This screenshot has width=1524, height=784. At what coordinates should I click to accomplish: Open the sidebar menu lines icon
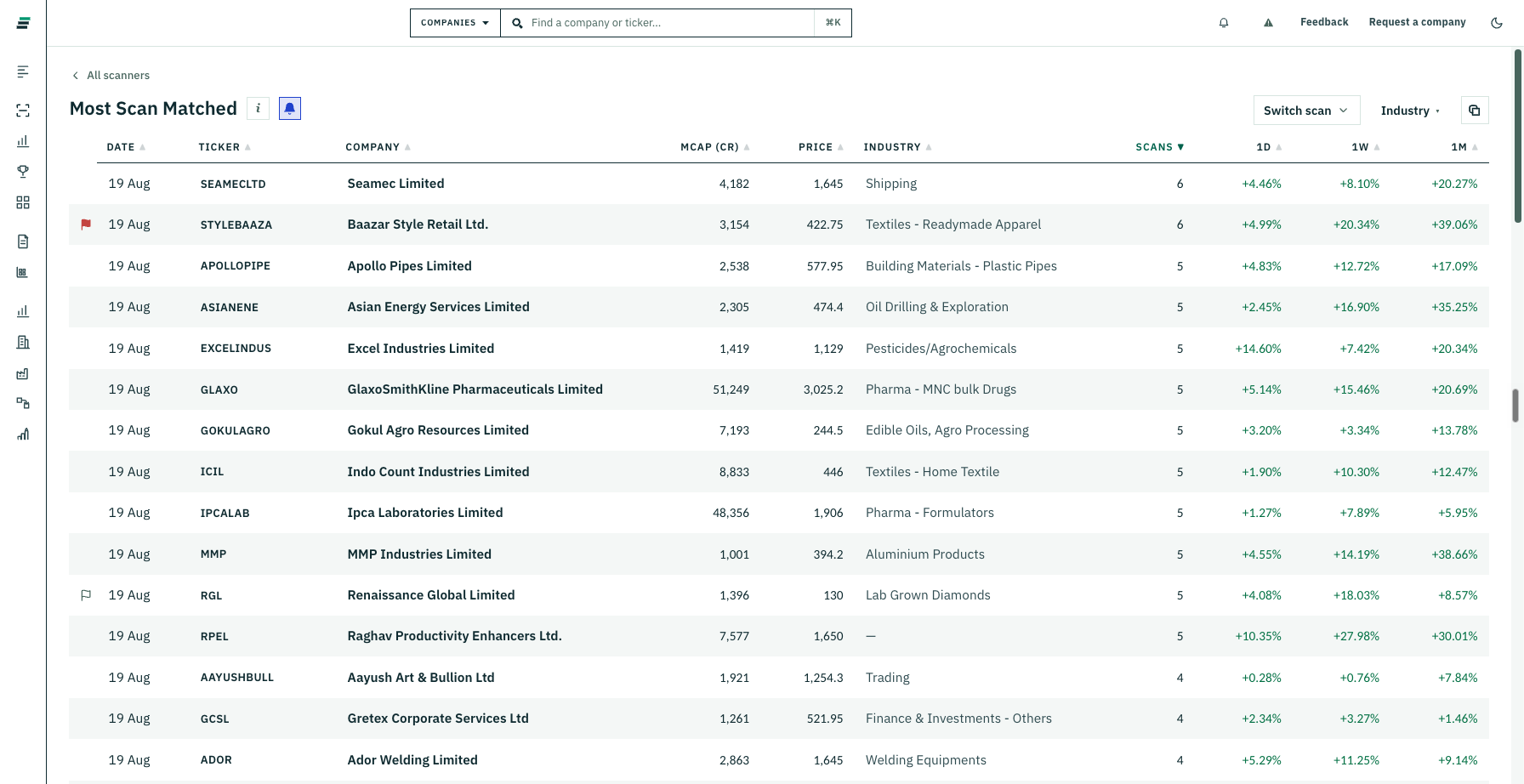pyautogui.click(x=23, y=71)
